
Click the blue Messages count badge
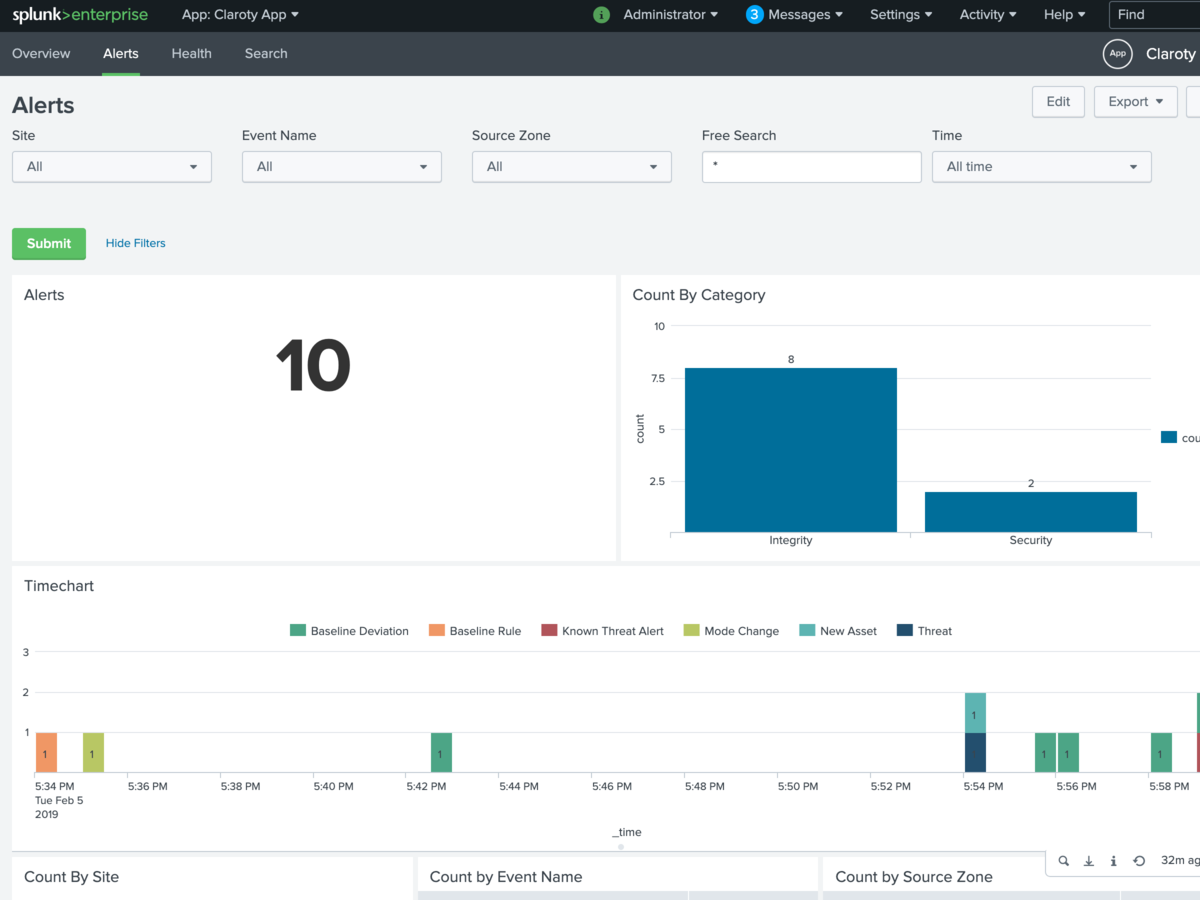click(754, 15)
